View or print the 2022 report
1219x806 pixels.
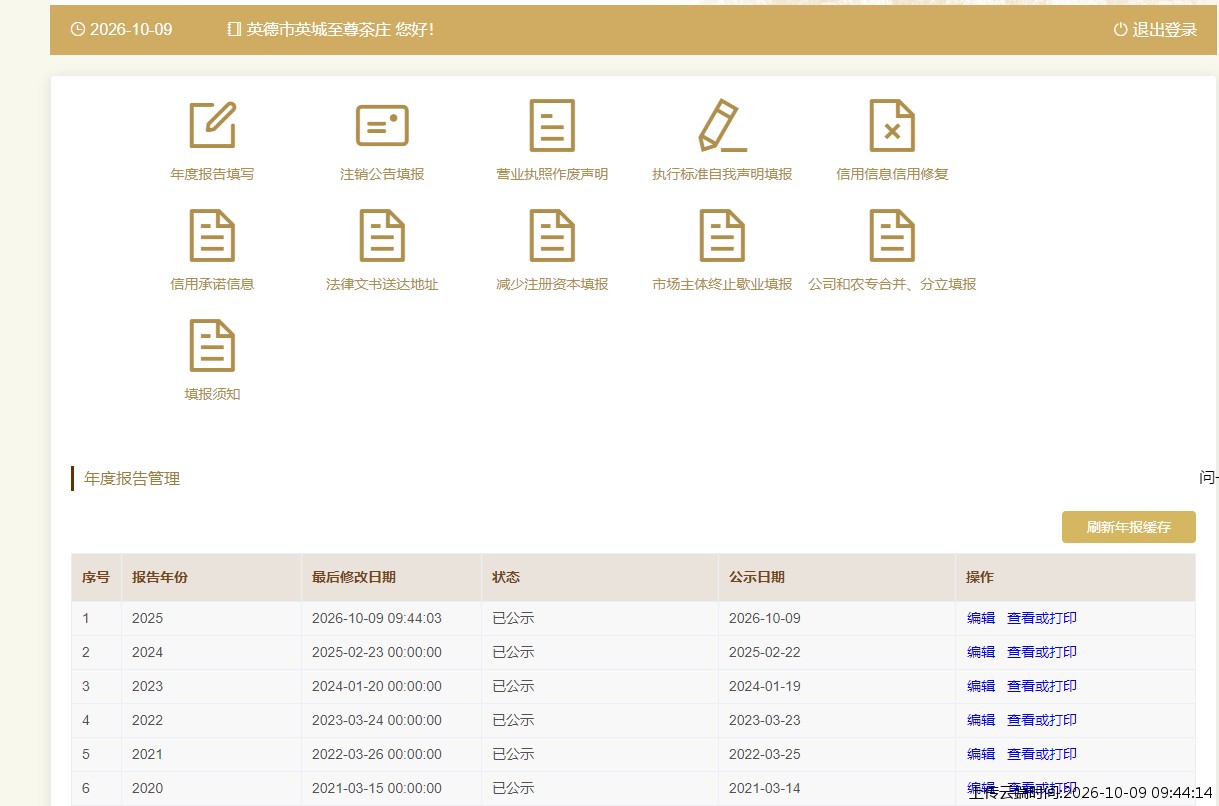pos(1042,720)
